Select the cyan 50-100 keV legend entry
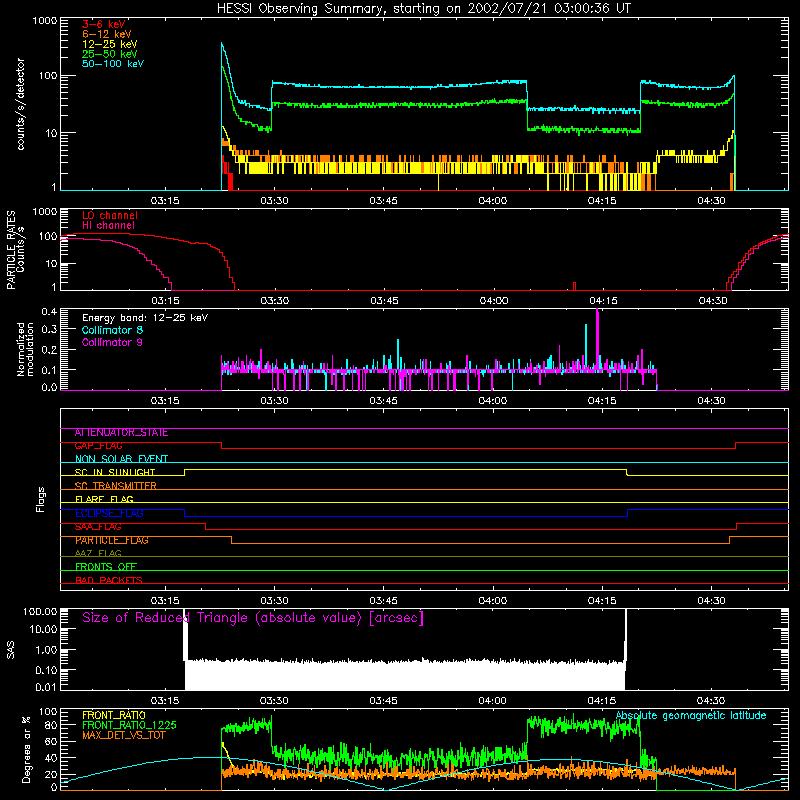The width and height of the screenshot is (800, 800). 113,64
